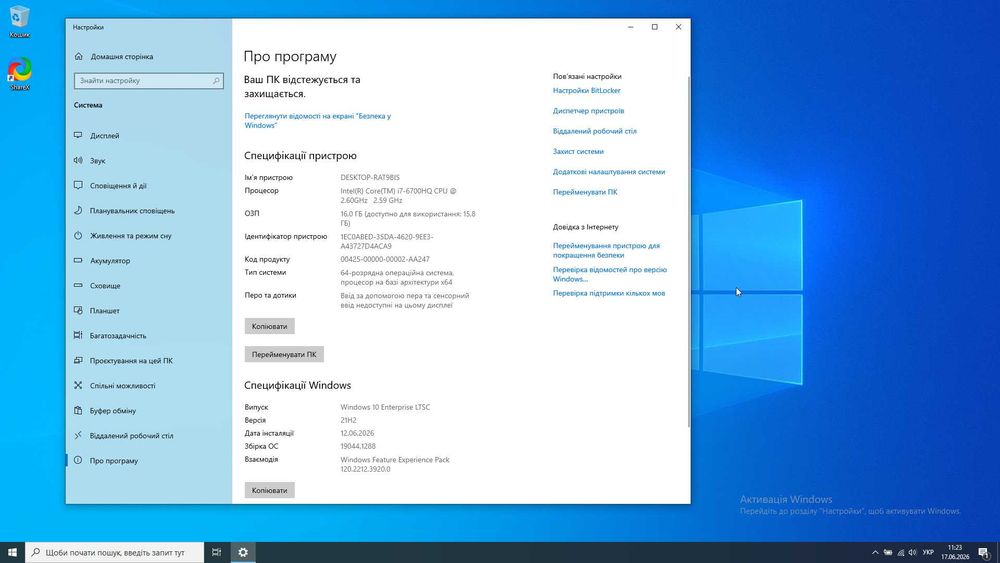Click the Windows 10 Enterprise LTSC edition text
The image size is (1000, 563).
click(385, 407)
